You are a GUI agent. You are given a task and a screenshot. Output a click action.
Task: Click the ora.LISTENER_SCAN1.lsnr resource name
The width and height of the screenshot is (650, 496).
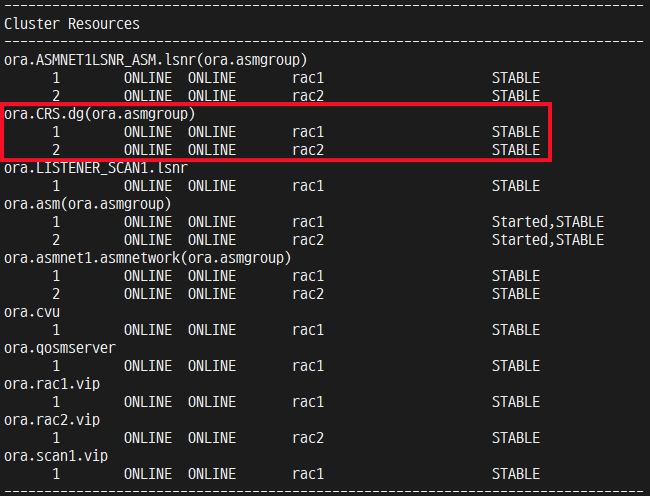tap(96, 168)
